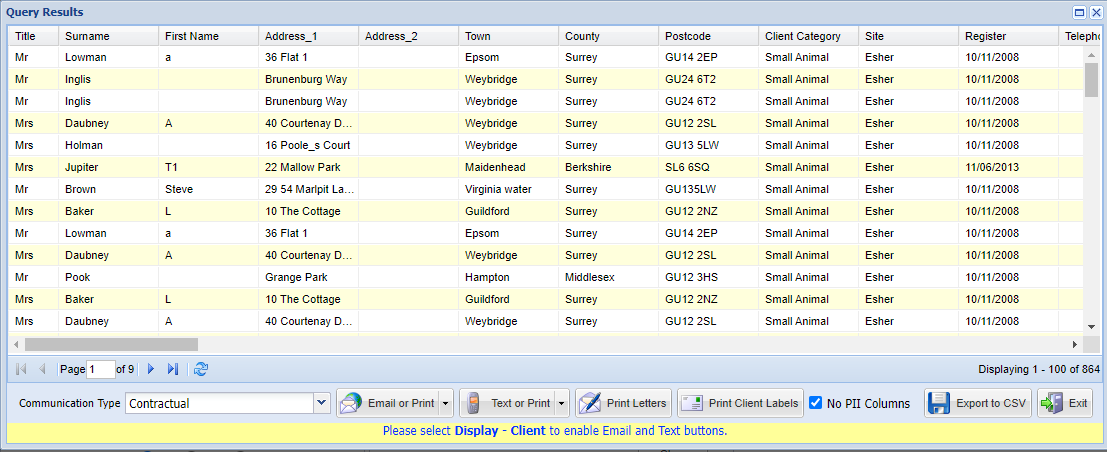Click the Grange Park address cell
Viewport: 1107px width, 452px height.
click(309, 277)
